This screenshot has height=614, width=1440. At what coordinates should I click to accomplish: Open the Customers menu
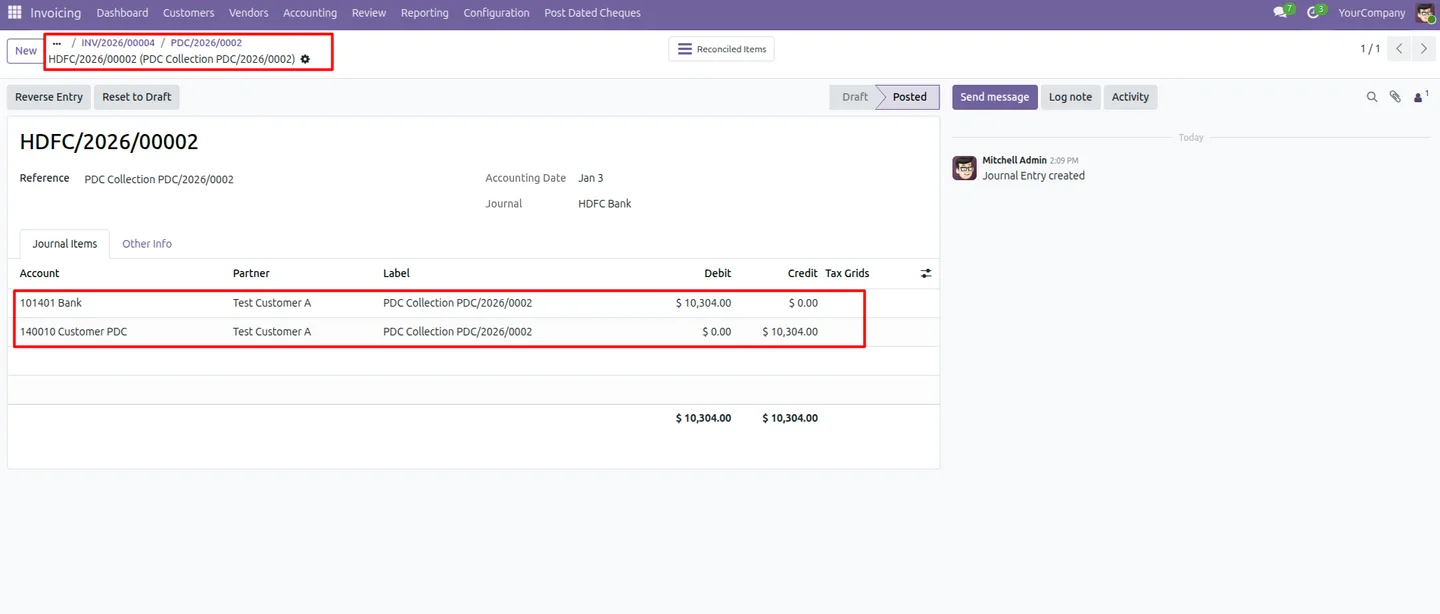[x=188, y=13]
